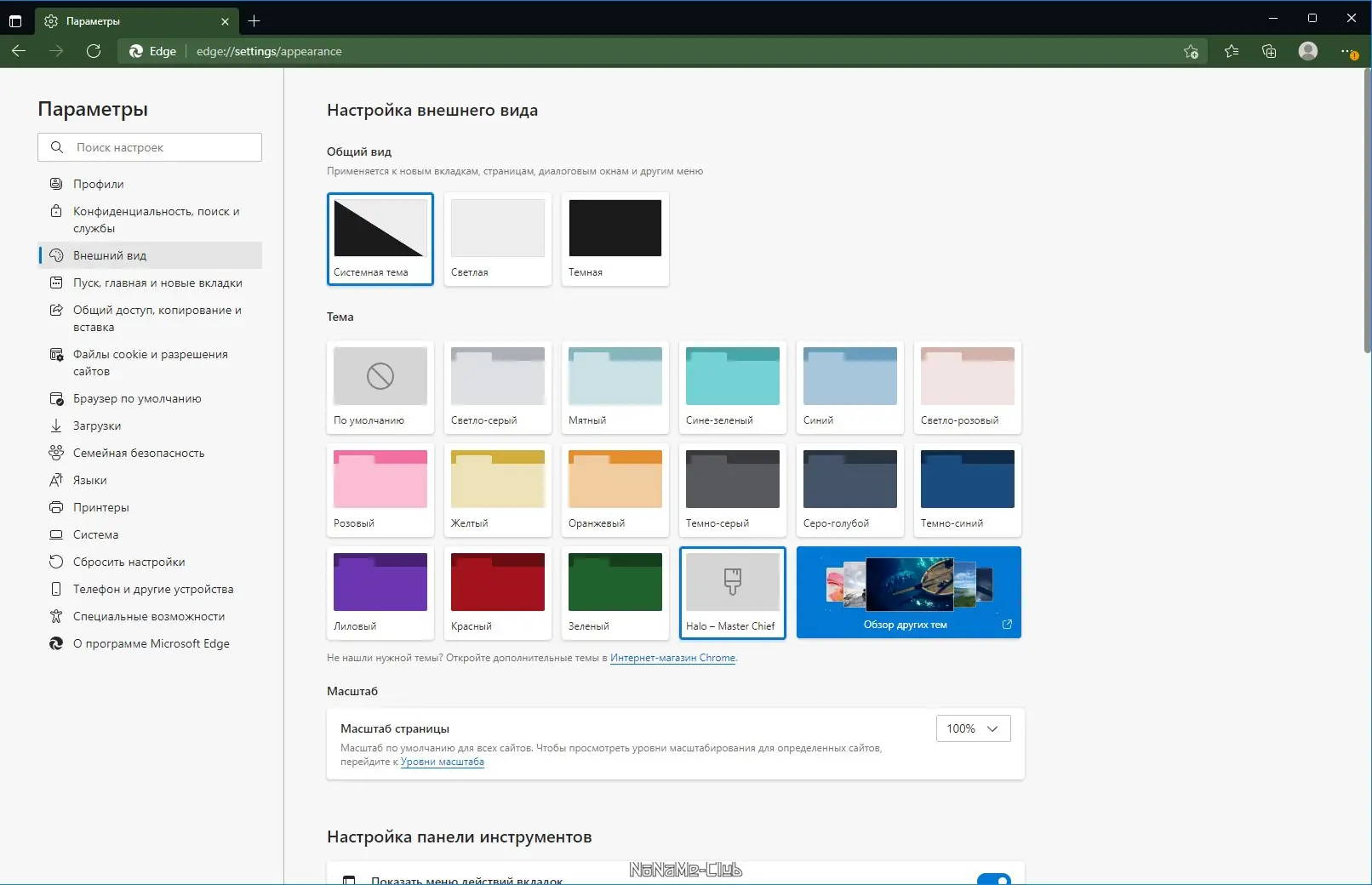This screenshot has height=885, width=1372.
Task: Select the Светлая appearance option
Action: (498, 239)
